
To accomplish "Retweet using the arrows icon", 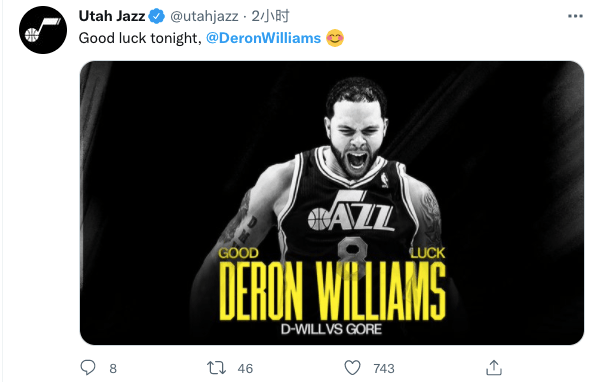I will coord(216,368).
